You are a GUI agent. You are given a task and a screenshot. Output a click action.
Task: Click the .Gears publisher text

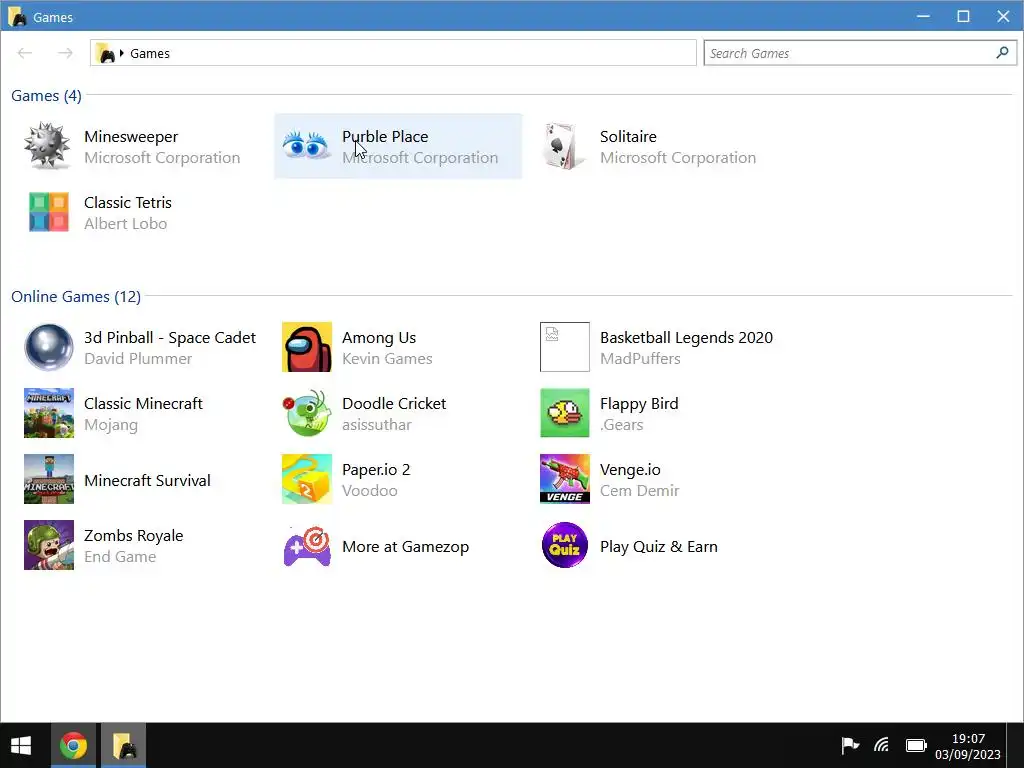pyautogui.click(x=622, y=424)
